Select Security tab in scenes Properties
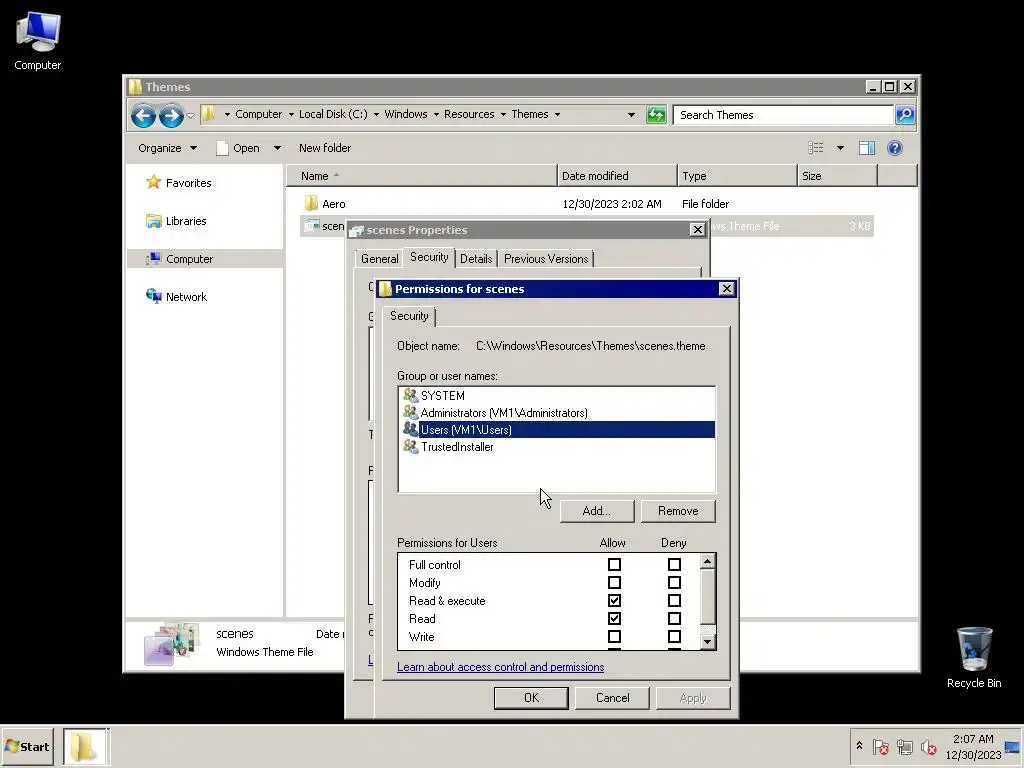 [x=429, y=257]
